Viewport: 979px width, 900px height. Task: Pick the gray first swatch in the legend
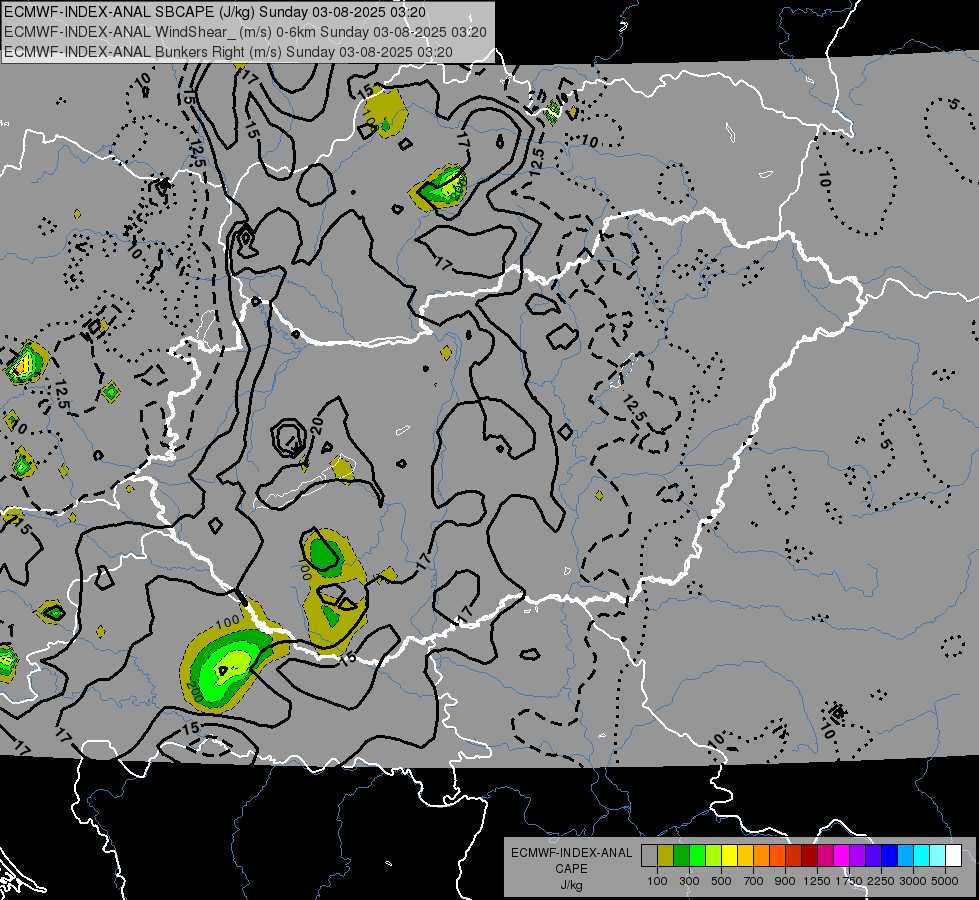tap(649, 856)
